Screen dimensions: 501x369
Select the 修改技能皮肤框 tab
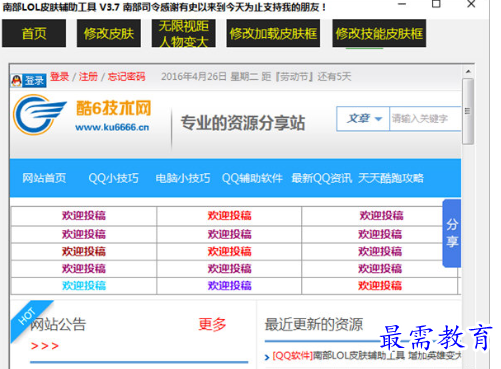click(x=379, y=33)
